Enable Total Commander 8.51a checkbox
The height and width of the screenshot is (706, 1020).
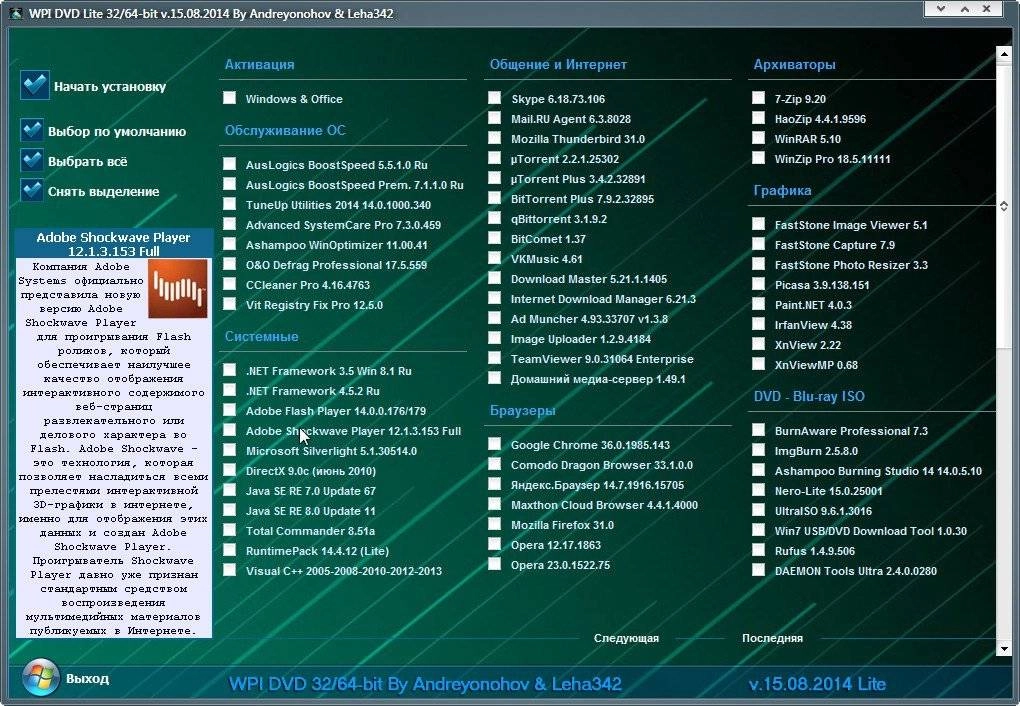click(x=230, y=530)
